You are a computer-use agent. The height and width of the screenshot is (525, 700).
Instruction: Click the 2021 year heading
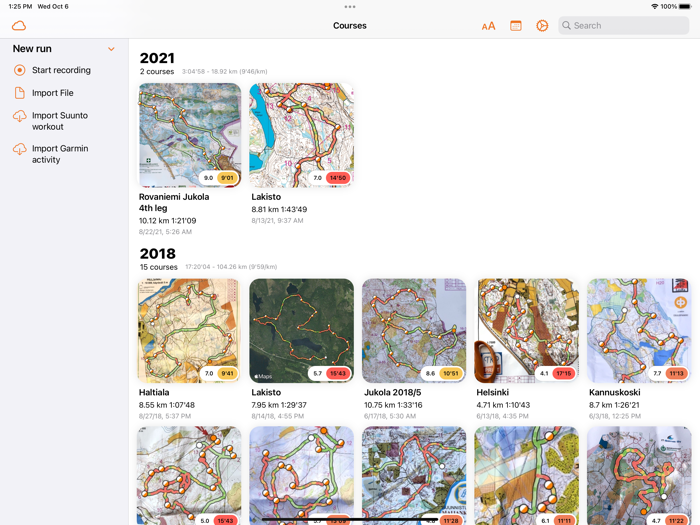(157, 58)
